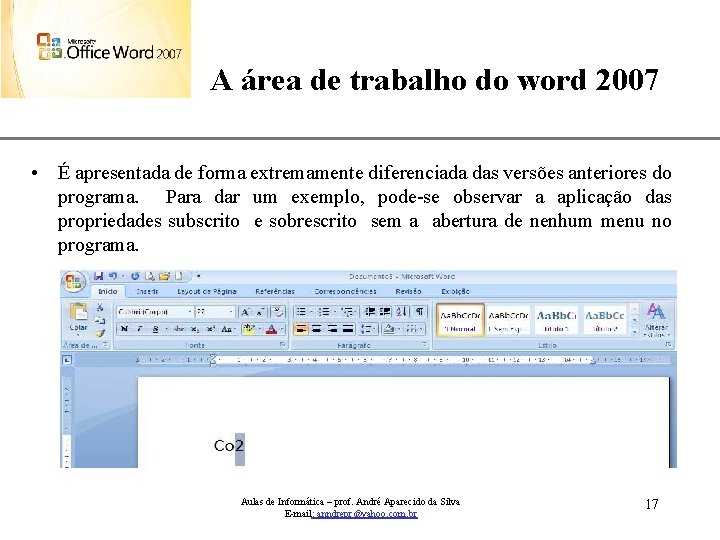Open the Line Spacing menu
Viewport: 720px width, 540px height.
(368, 329)
